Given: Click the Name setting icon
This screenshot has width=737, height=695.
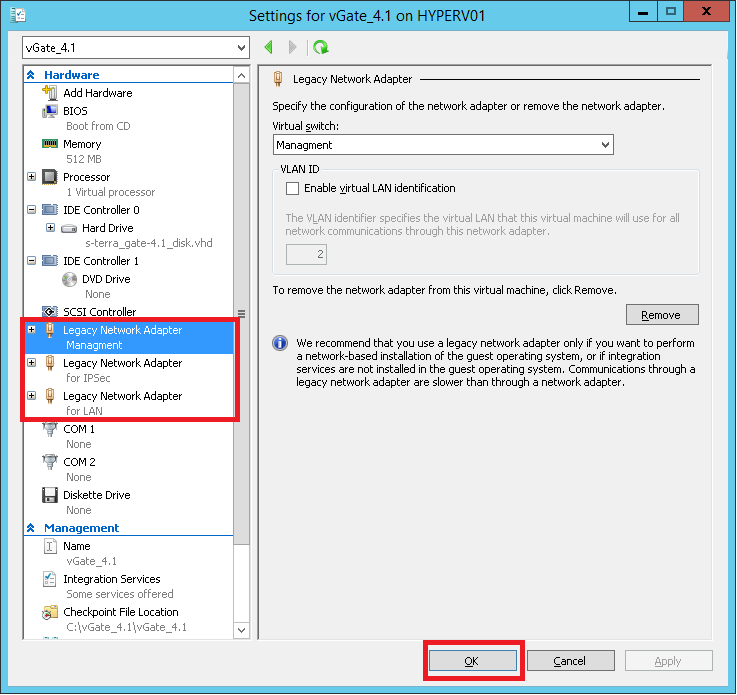Looking at the screenshot, I should coord(50,546).
